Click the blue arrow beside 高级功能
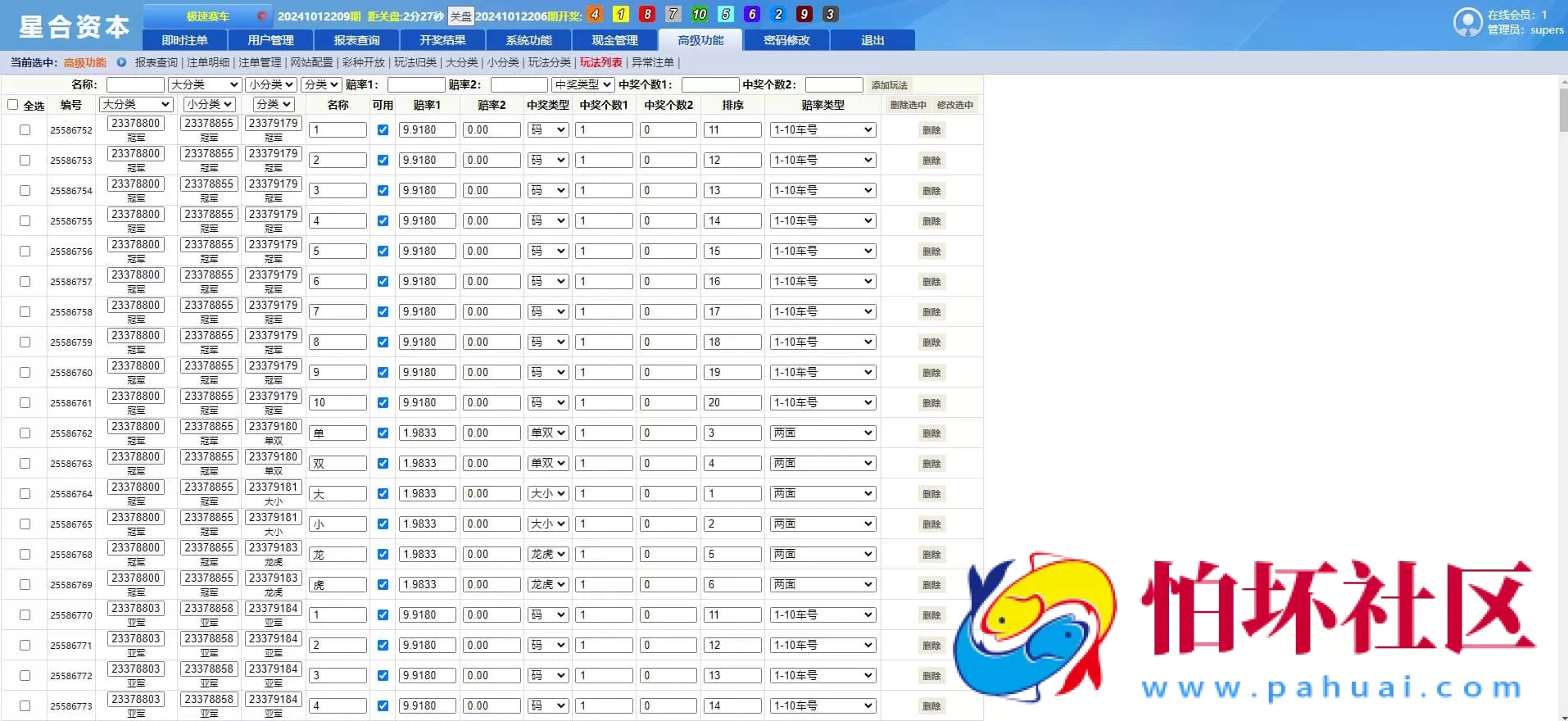This screenshot has width=1568, height=721. [121, 62]
